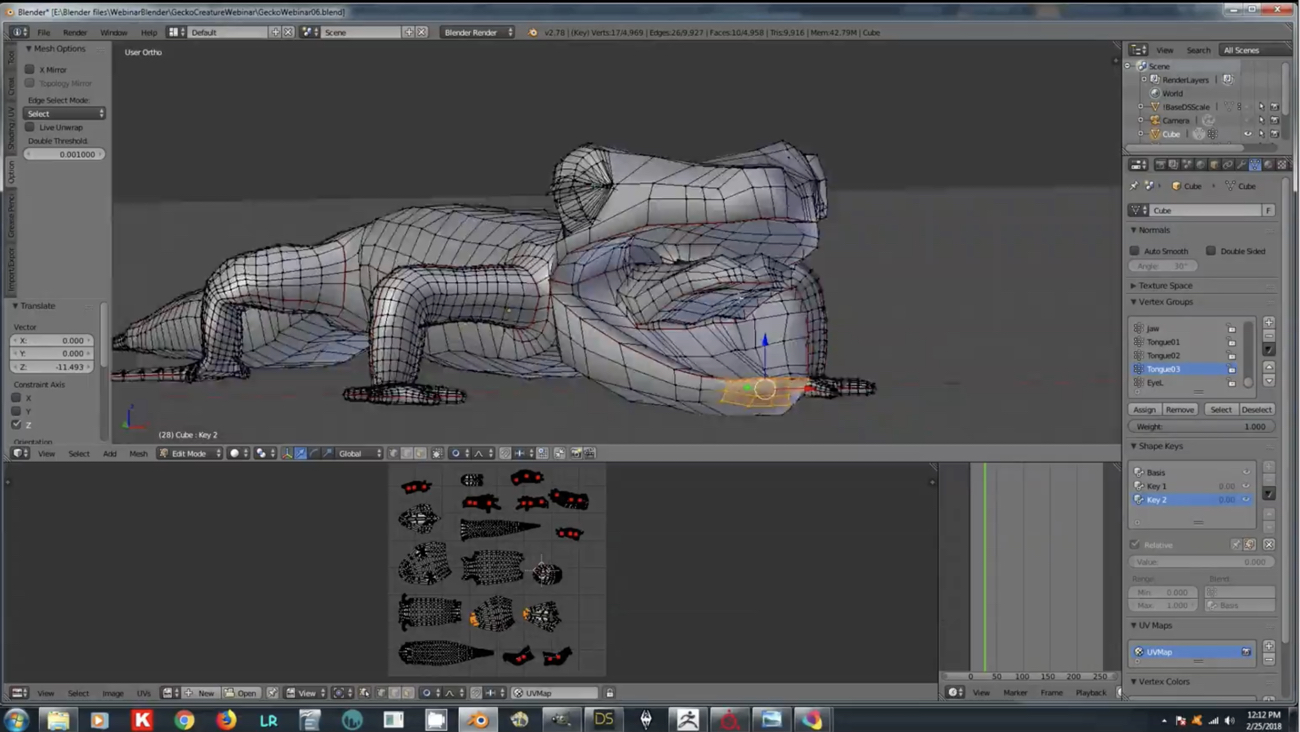Screen dimensions: 1300x732
Task: Toggle Cube visibility eye in outliner
Action: point(1247,134)
